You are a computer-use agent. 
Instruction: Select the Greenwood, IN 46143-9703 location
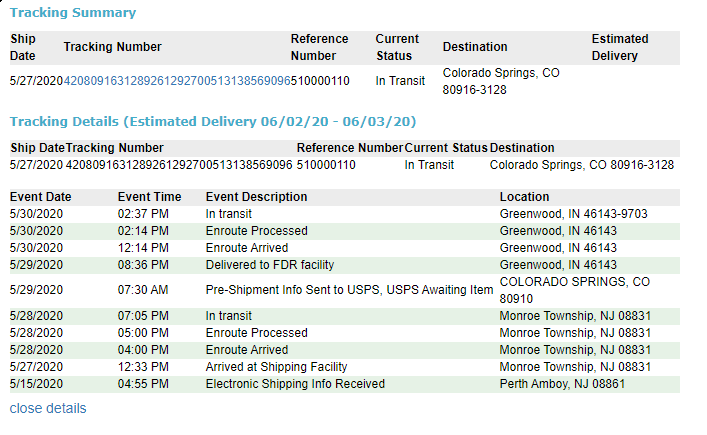click(x=573, y=214)
